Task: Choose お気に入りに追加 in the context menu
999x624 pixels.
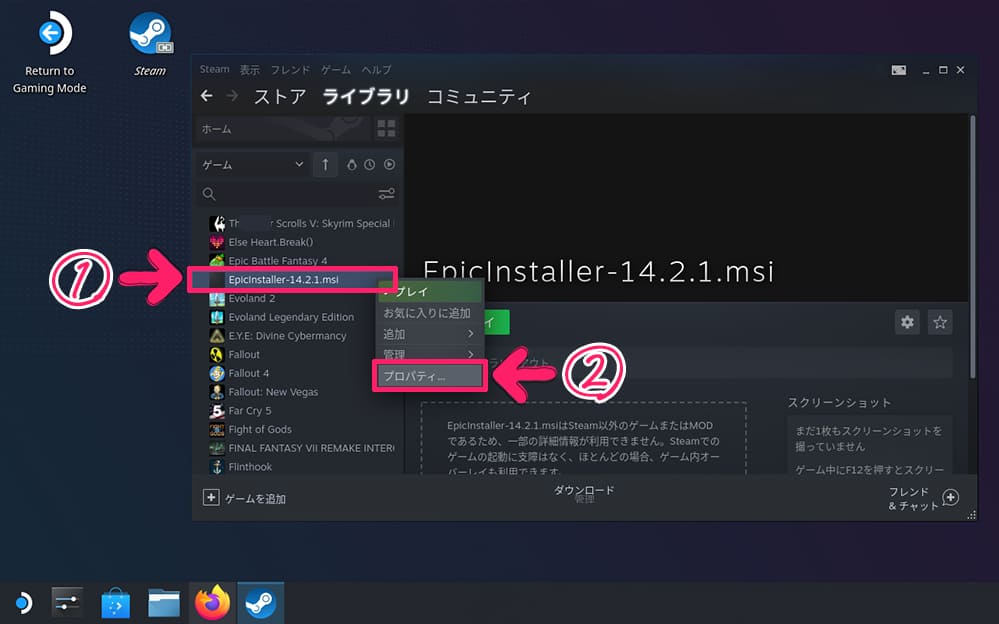Action: coord(431,313)
